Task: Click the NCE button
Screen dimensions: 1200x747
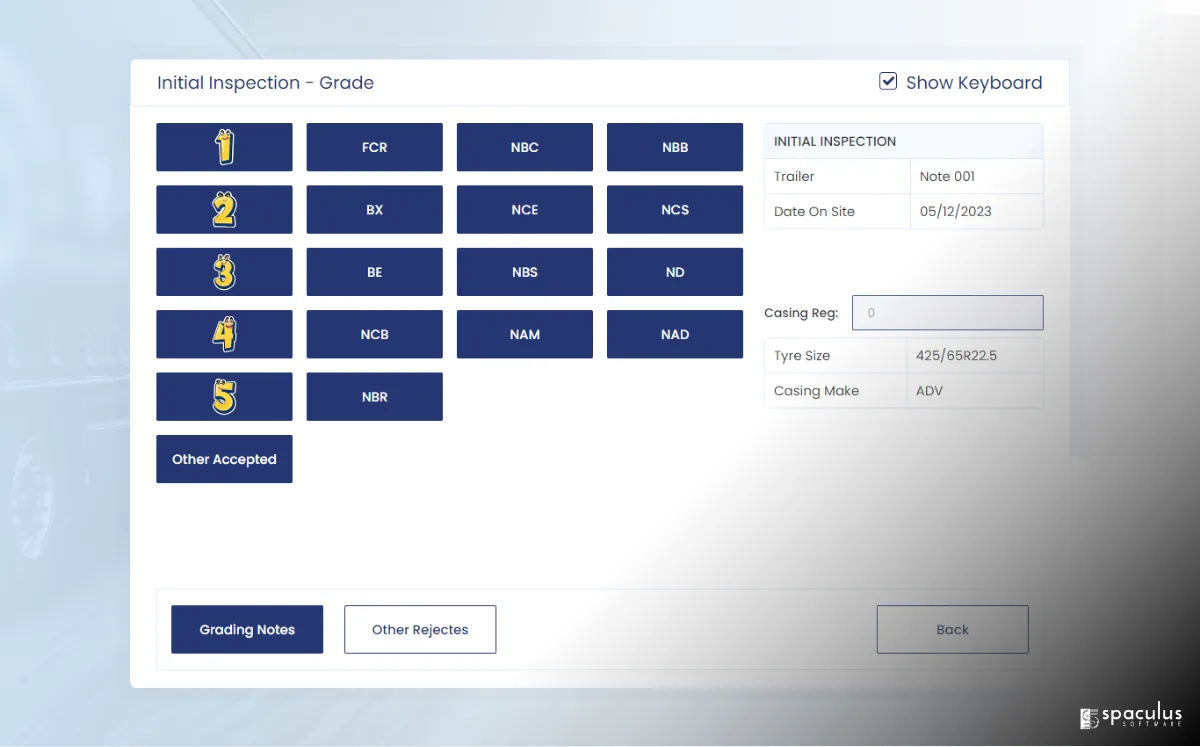Action: coord(524,210)
